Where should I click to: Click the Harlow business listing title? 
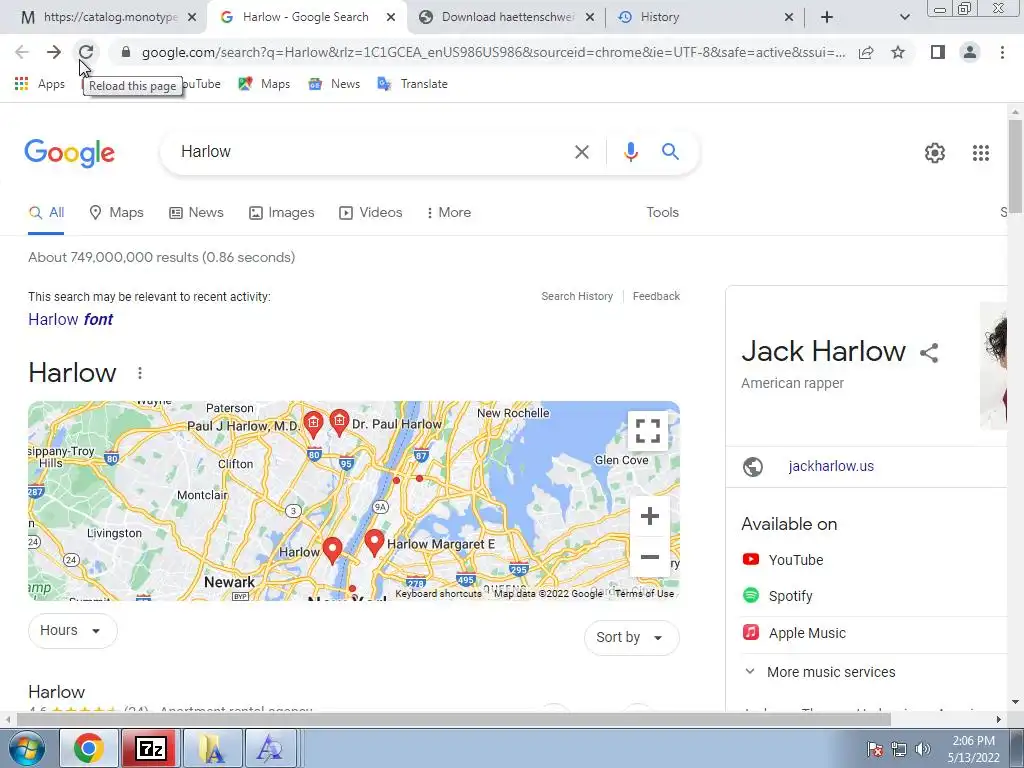coord(56,692)
